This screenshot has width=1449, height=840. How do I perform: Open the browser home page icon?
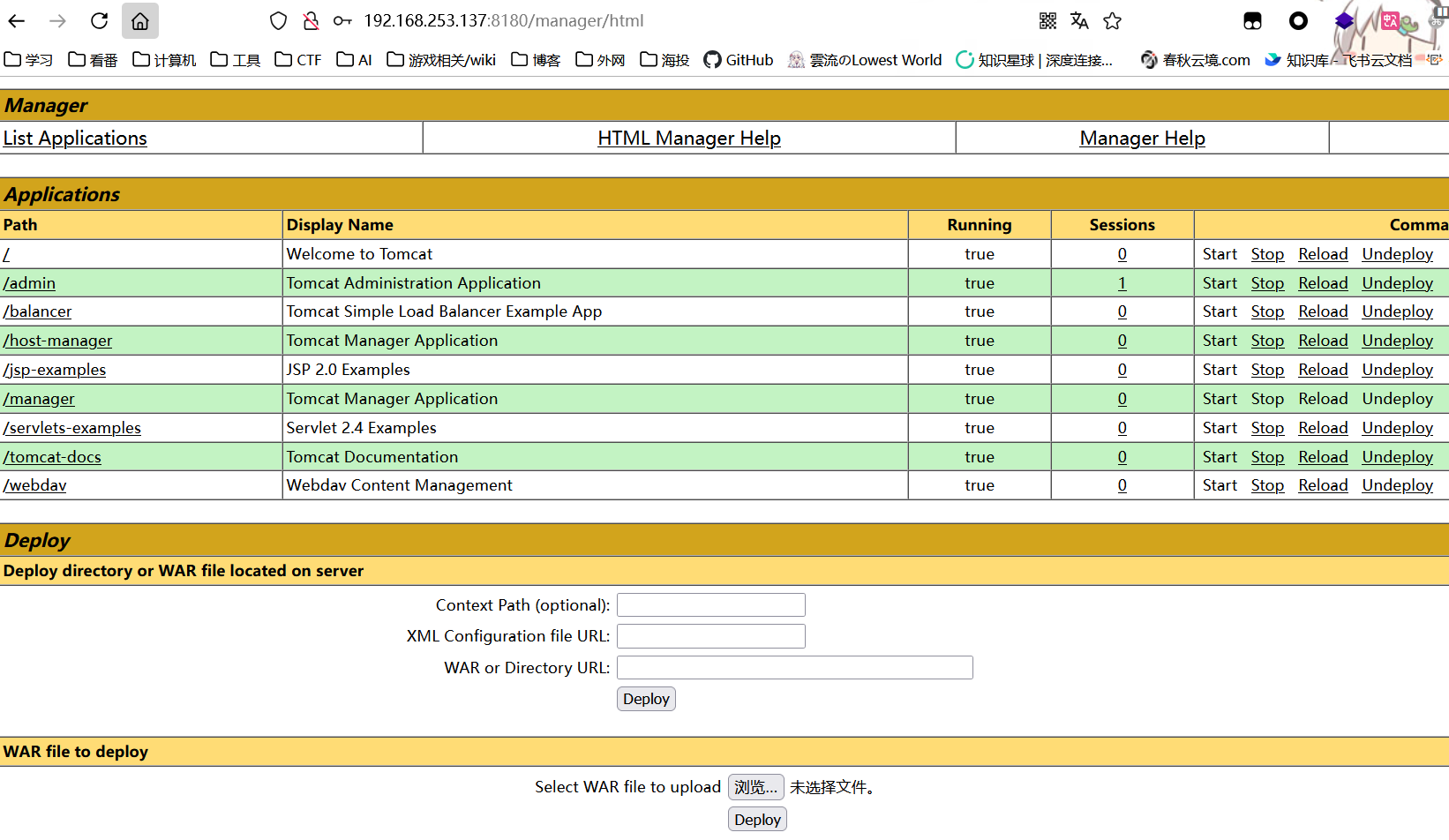(140, 21)
